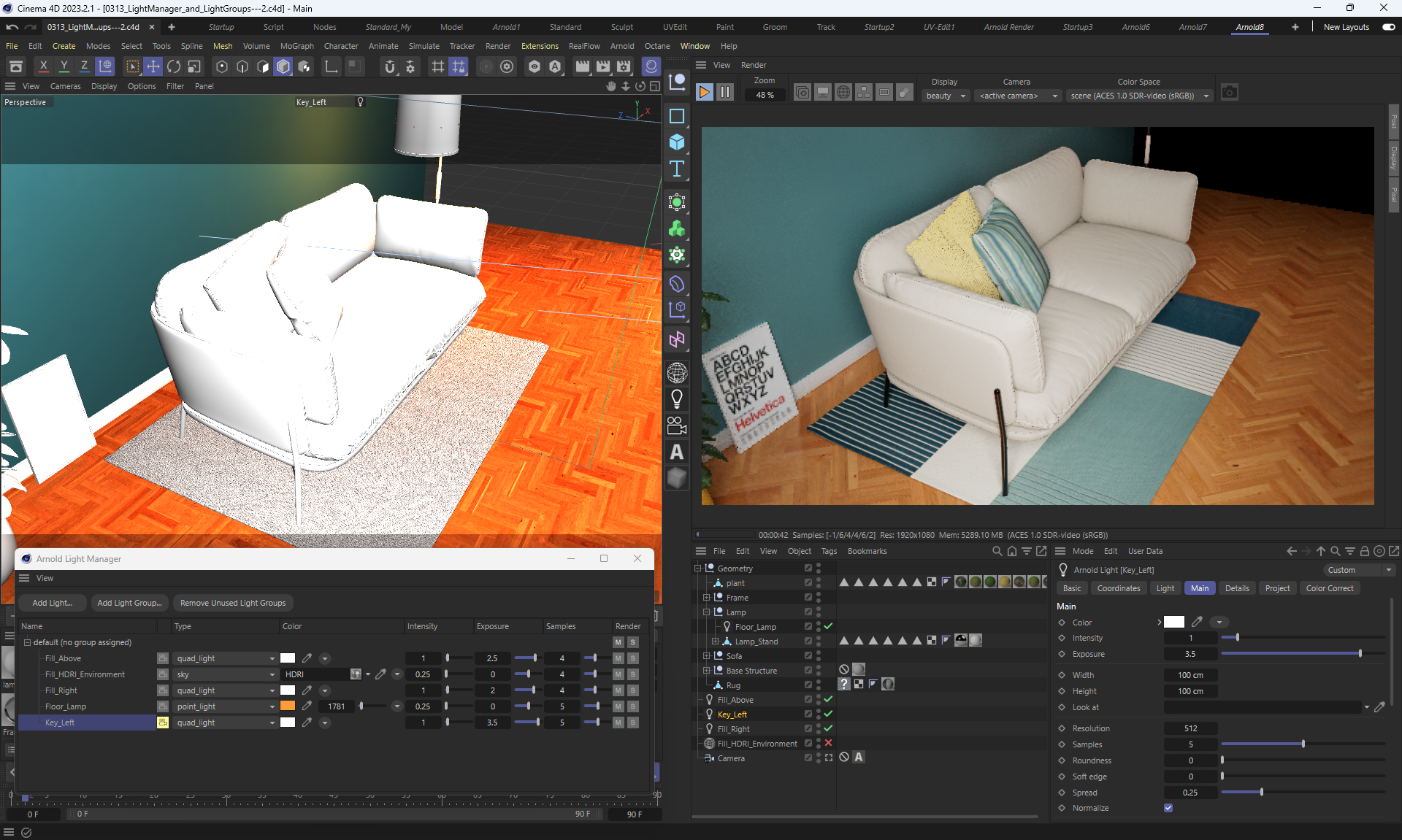Image resolution: width=1402 pixels, height=840 pixels.
Task: Switch to the Color Correct tab
Action: 1329,588
